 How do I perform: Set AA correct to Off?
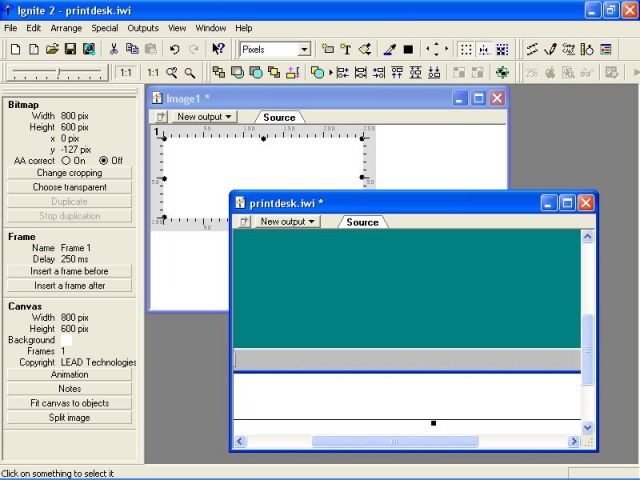pyautogui.click(x=104, y=160)
